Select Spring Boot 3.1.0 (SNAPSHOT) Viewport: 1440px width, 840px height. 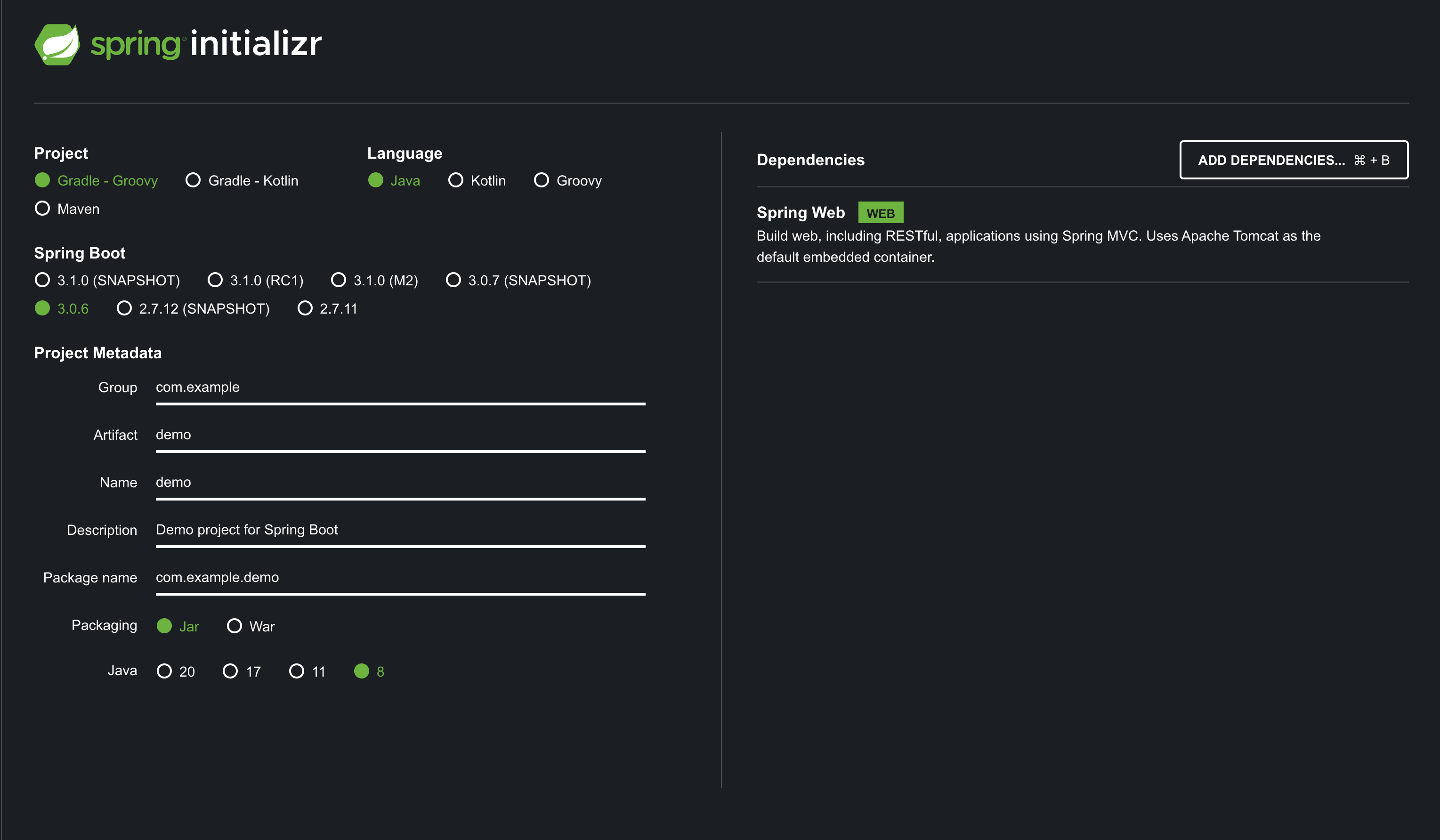pyautogui.click(x=43, y=280)
